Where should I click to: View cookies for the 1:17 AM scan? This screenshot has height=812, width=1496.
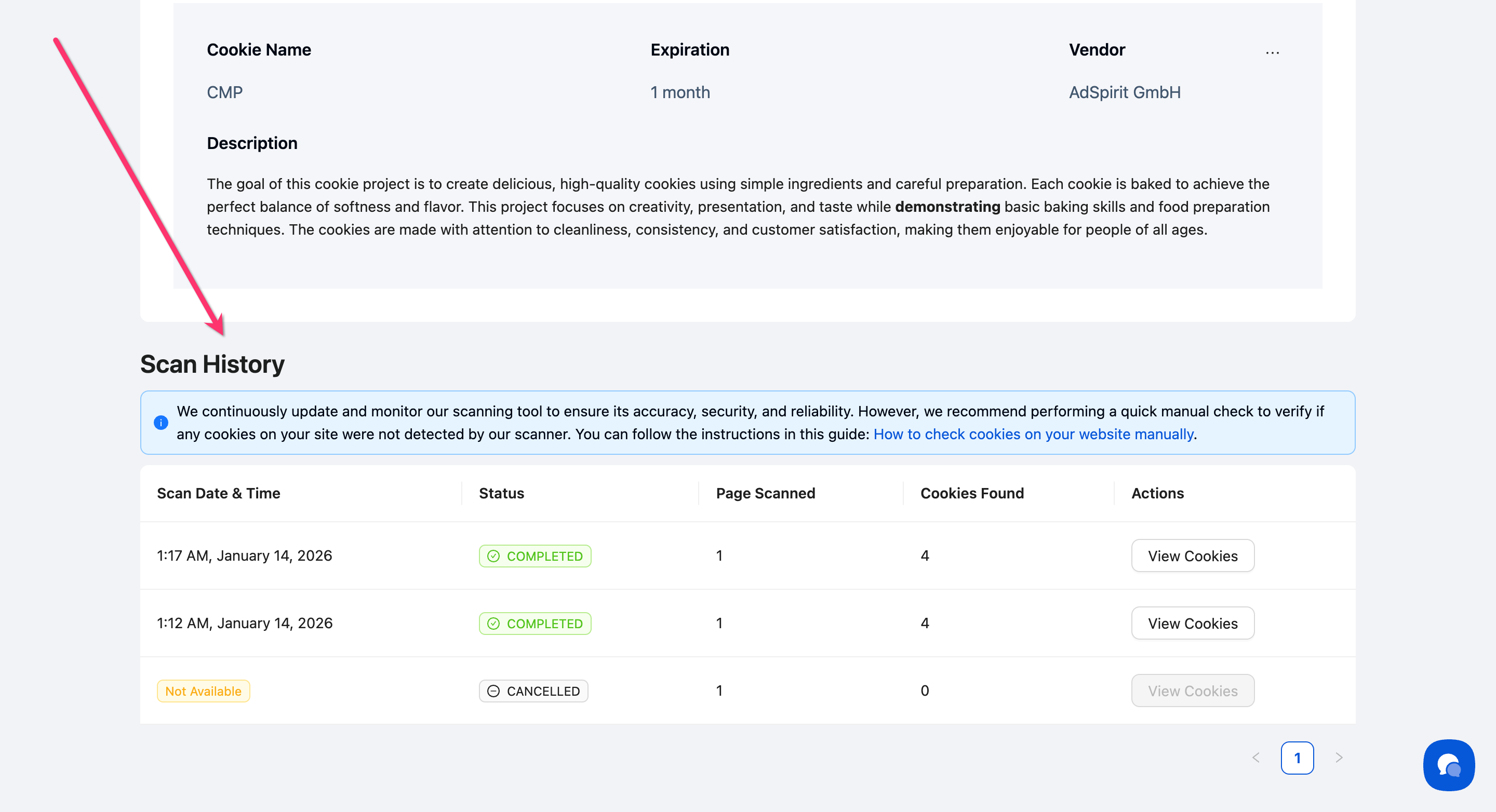(1192, 556)
